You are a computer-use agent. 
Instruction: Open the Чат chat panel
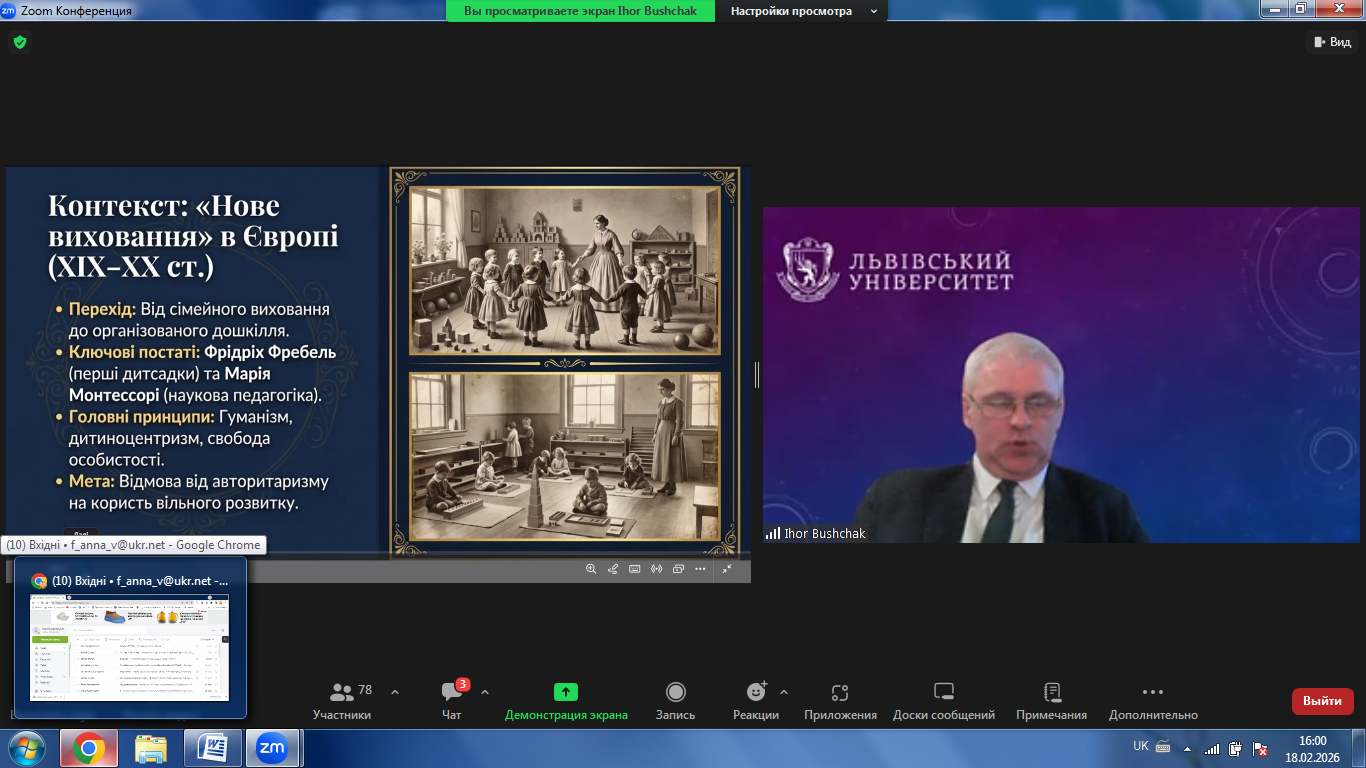coord(451,700)
